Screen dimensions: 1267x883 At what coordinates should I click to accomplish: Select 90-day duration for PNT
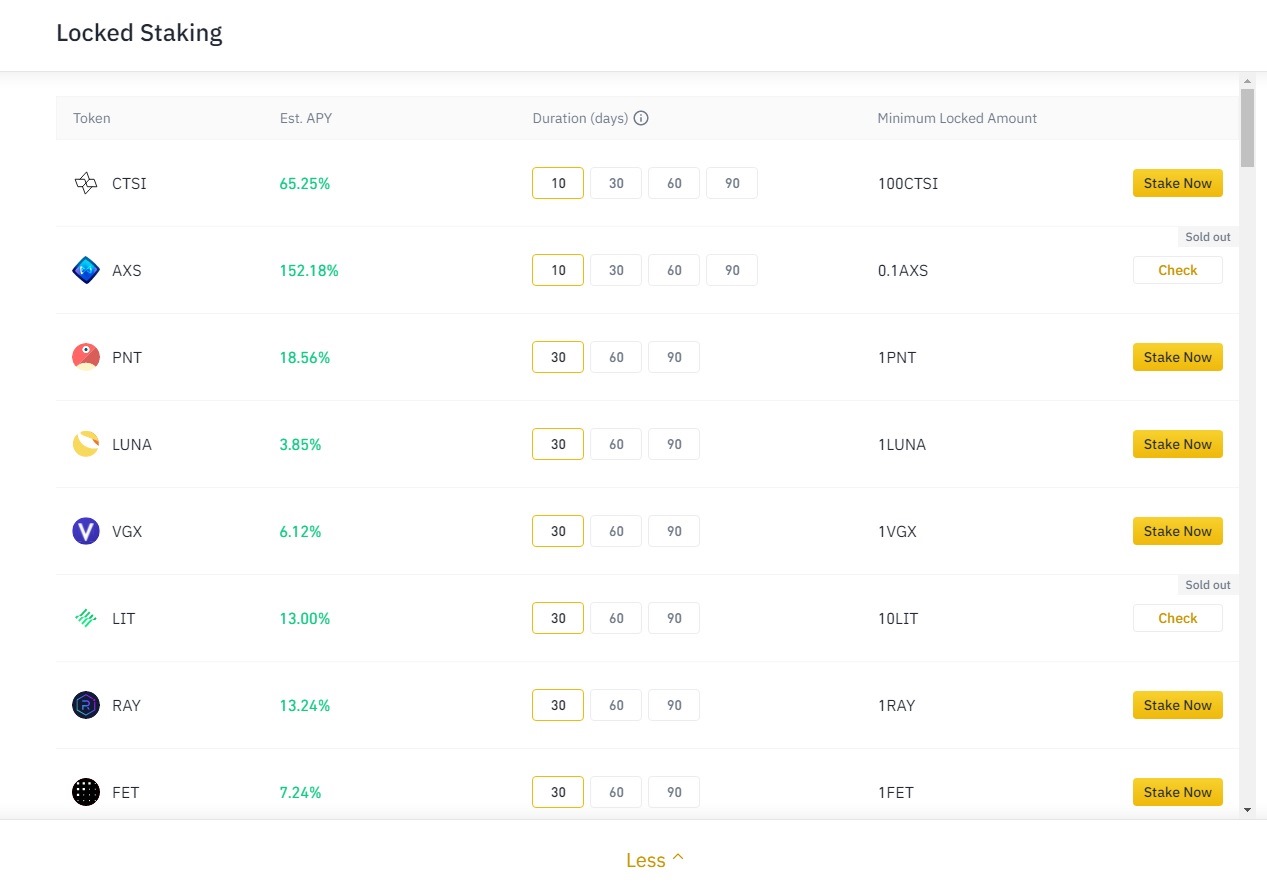coord(674,357)
